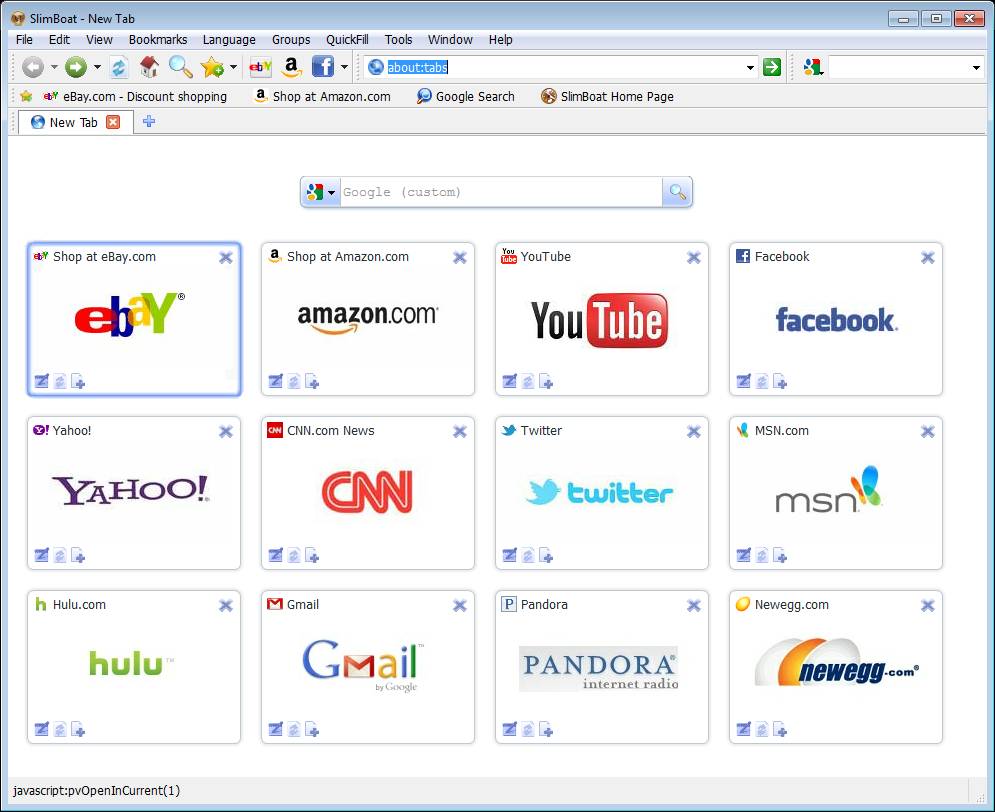995x812 pixels.
Task: Open the Shop at Amazon.com bookmark
Action: point(322,96)
